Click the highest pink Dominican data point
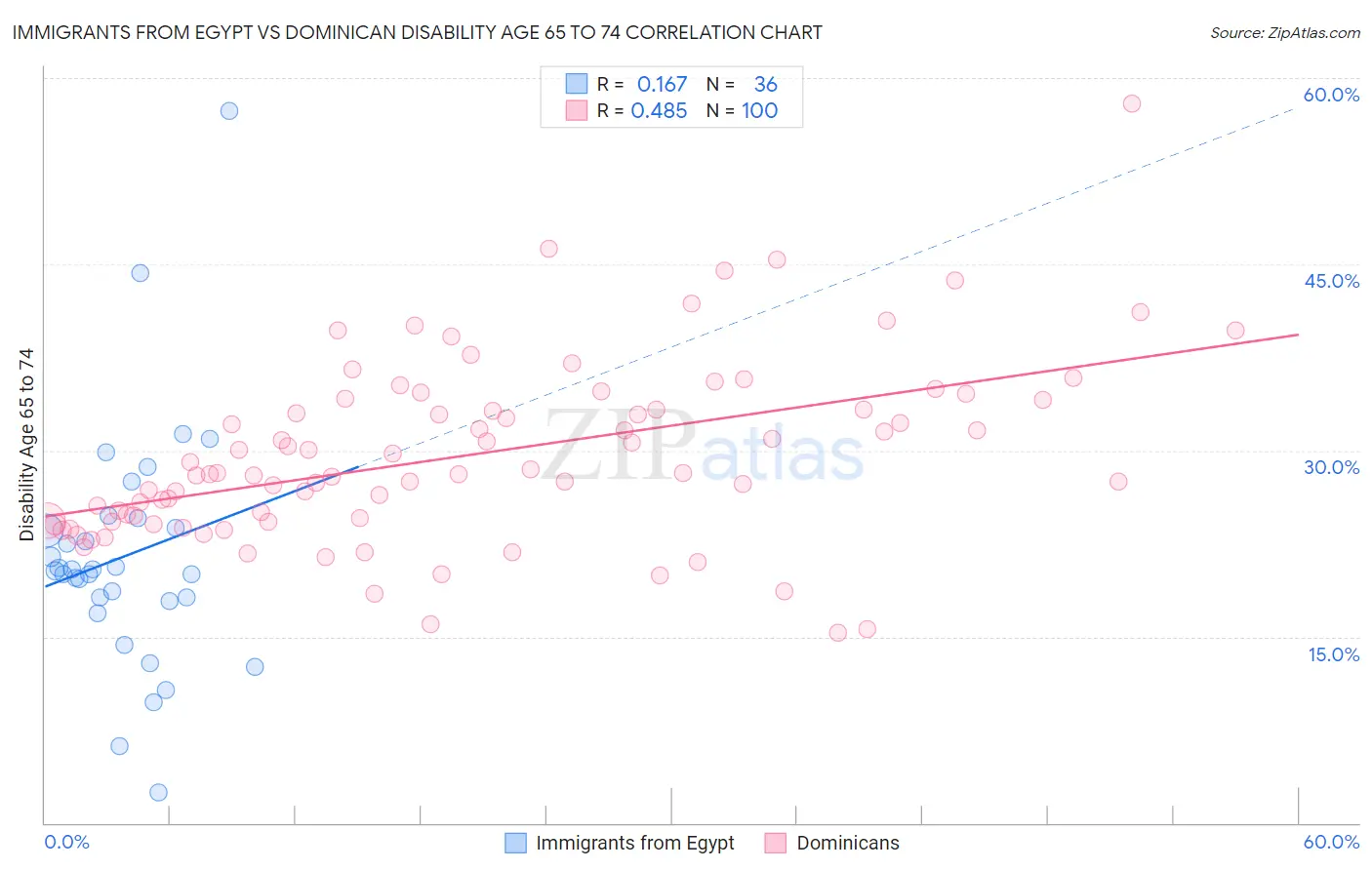1372x870 pixels. (x=1132, y=103)
